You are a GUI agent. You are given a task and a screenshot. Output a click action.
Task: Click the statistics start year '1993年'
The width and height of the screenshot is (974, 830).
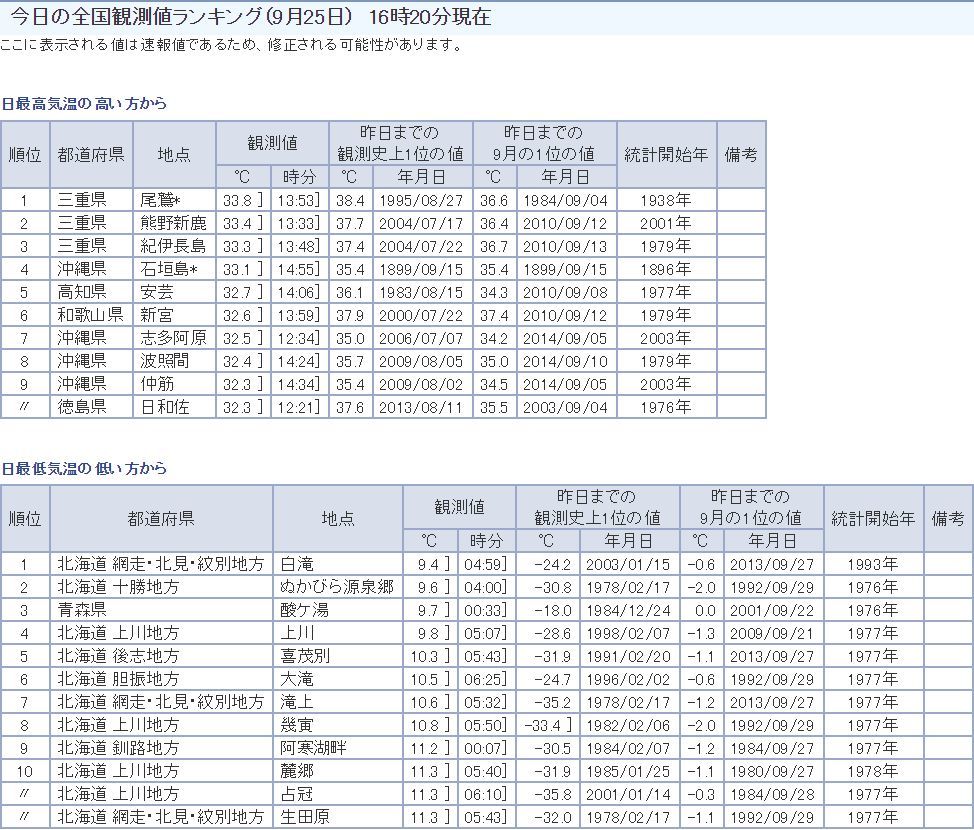point(873,564)
